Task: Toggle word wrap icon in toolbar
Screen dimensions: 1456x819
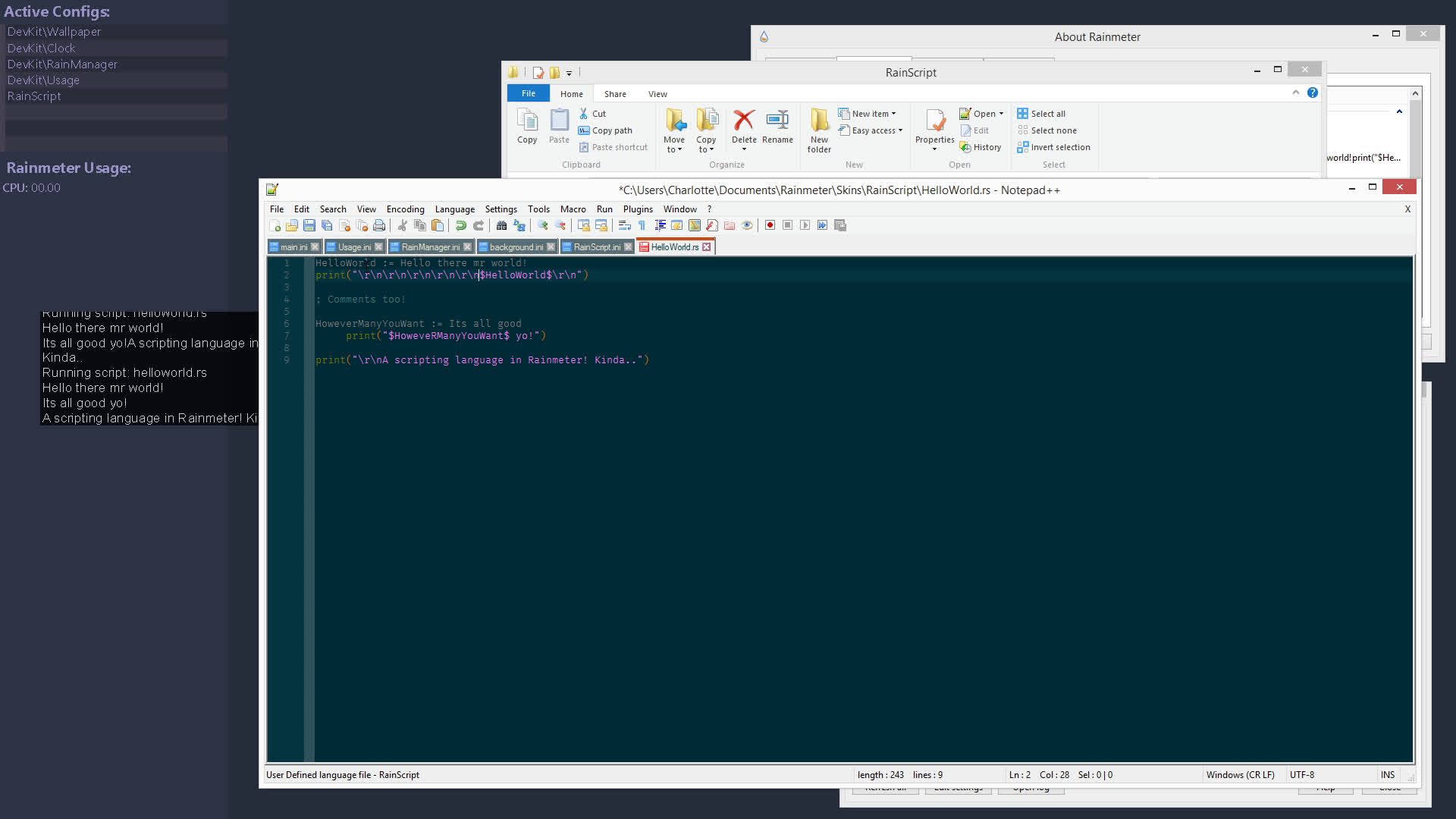Action: pyautogui.click(x=624, y=225)
